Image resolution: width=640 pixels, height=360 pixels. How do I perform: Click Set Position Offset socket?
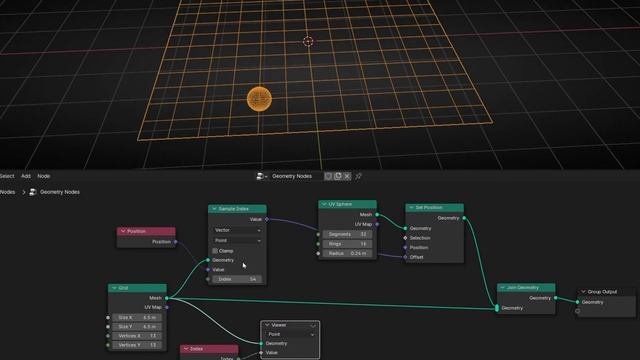pos(405,257)
